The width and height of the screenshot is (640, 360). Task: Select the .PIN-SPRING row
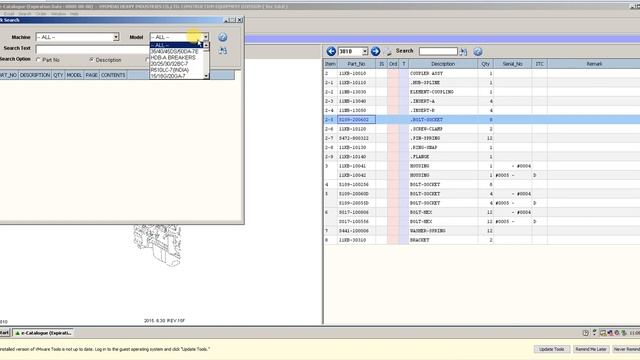[482, 138]
